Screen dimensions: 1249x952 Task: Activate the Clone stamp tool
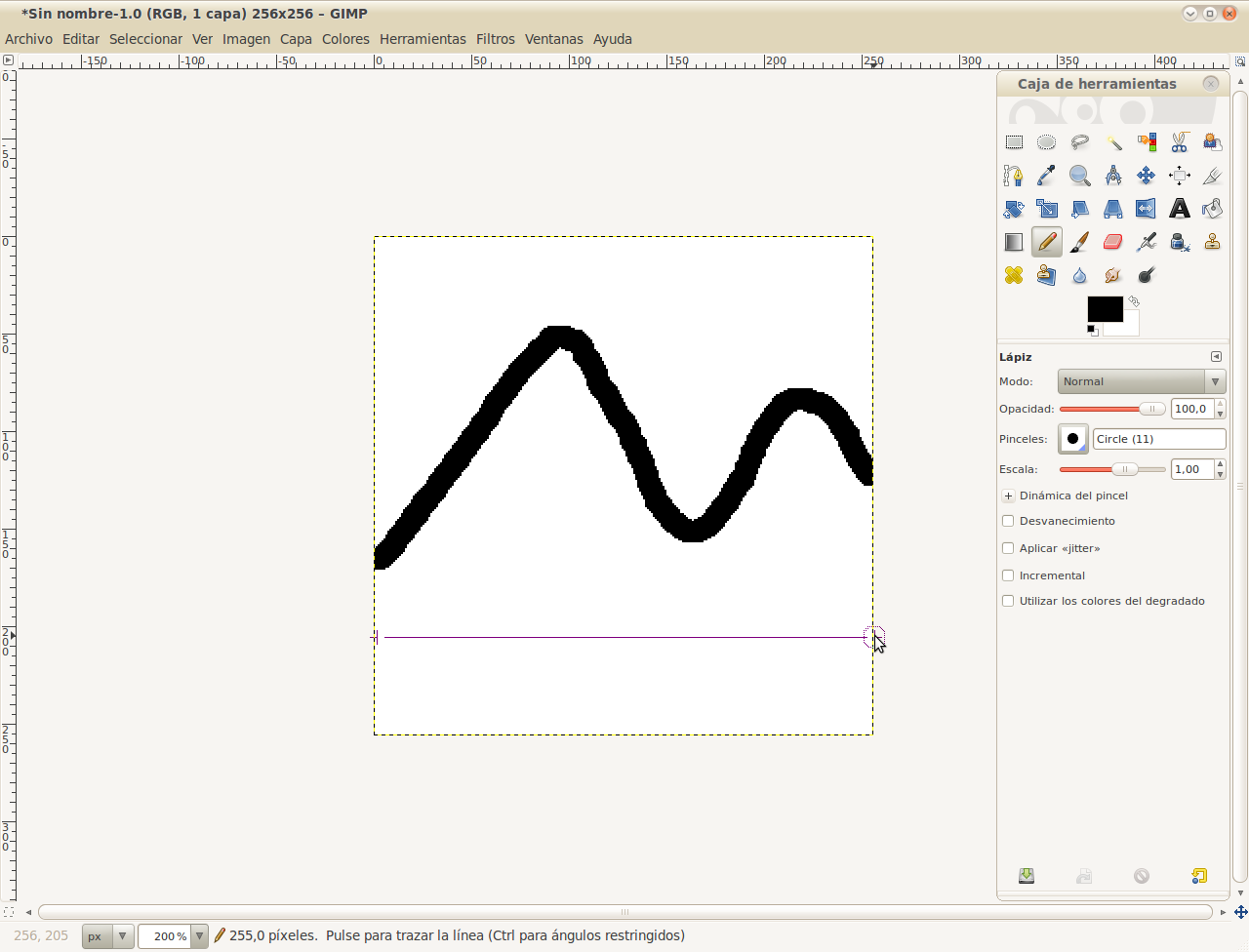1213,242
